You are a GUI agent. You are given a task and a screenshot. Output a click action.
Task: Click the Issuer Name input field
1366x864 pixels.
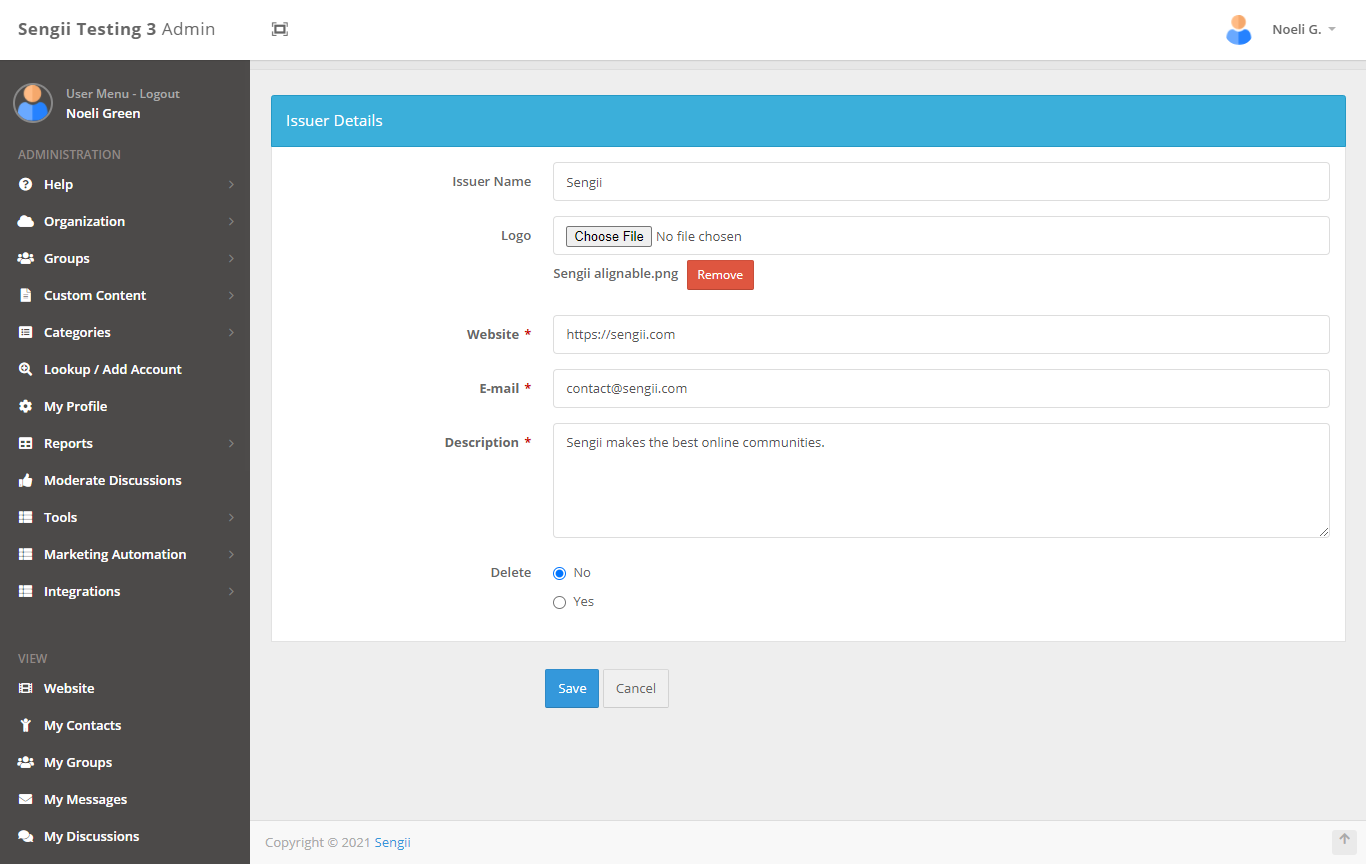tap(941, 182)
